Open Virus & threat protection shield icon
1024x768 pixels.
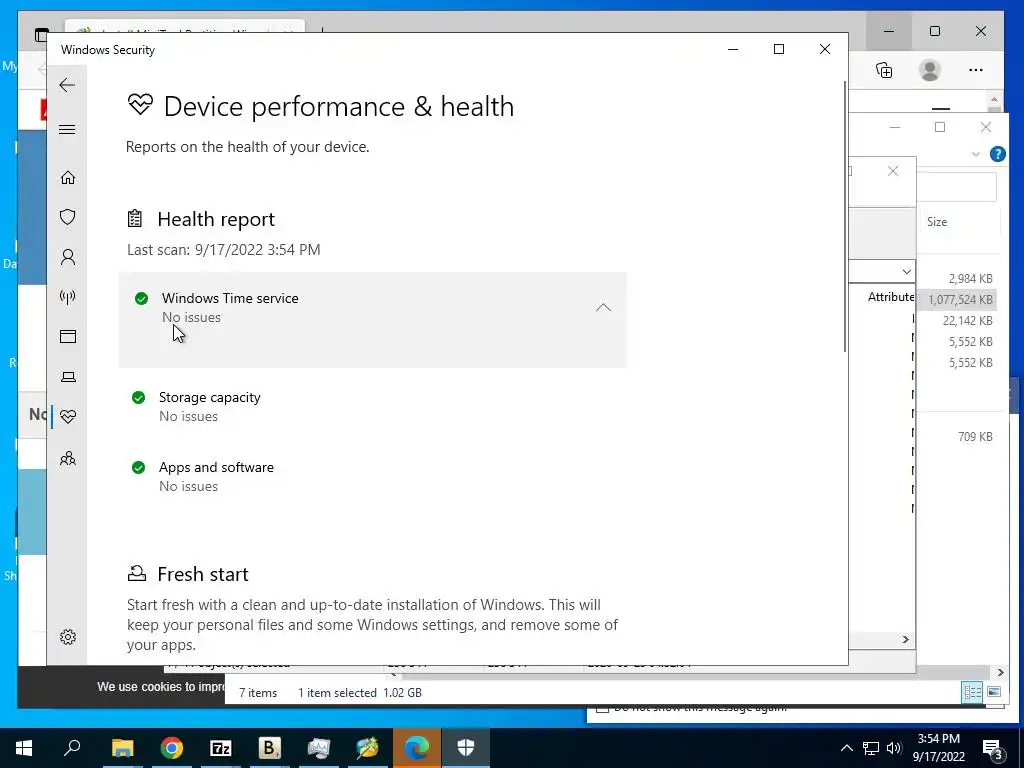pyautogui.click(x=67, y=217)
